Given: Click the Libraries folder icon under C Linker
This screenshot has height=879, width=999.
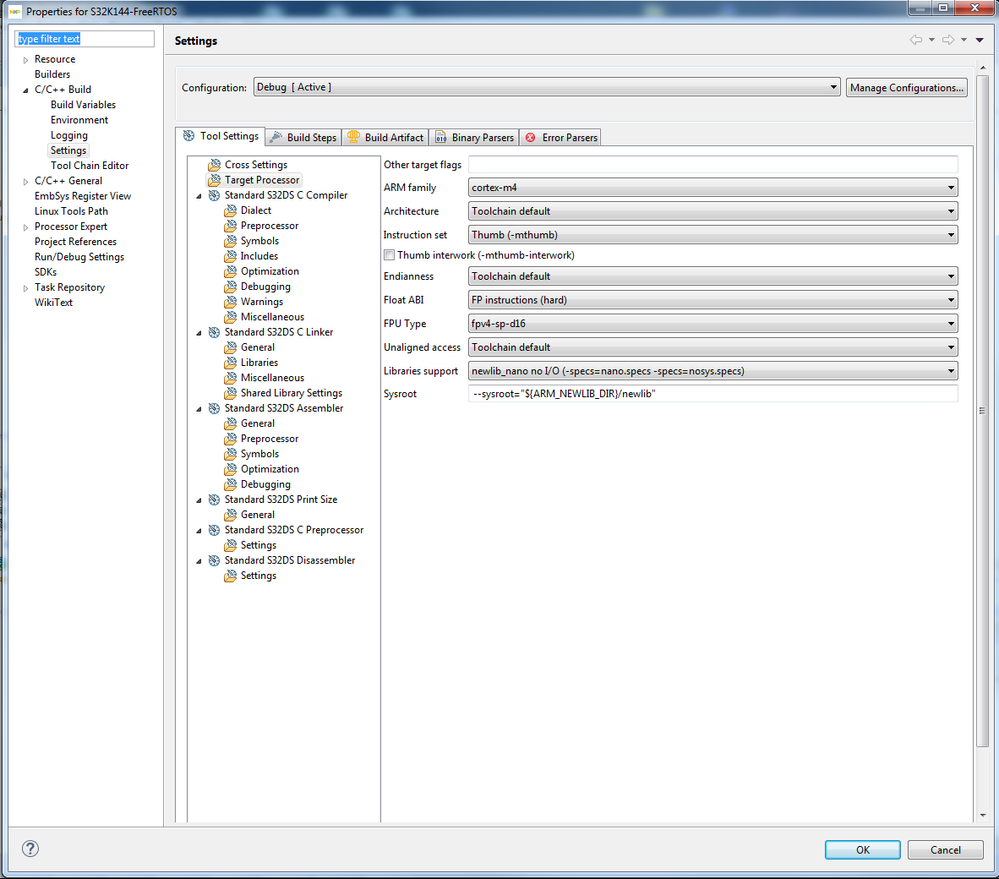Looking at the screenshot, I should (x=230, y=363).
